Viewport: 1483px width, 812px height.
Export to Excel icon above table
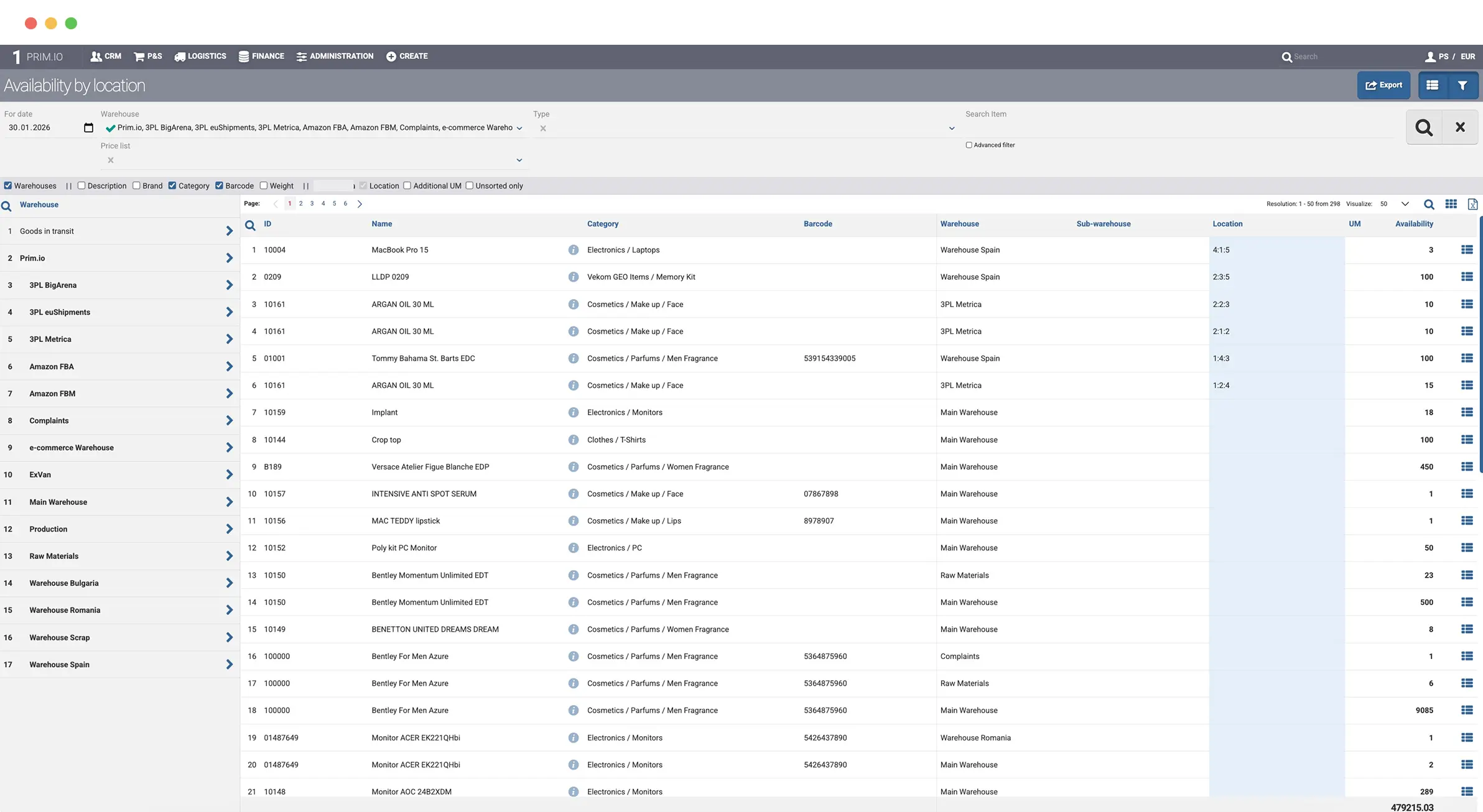(1472, 204)
